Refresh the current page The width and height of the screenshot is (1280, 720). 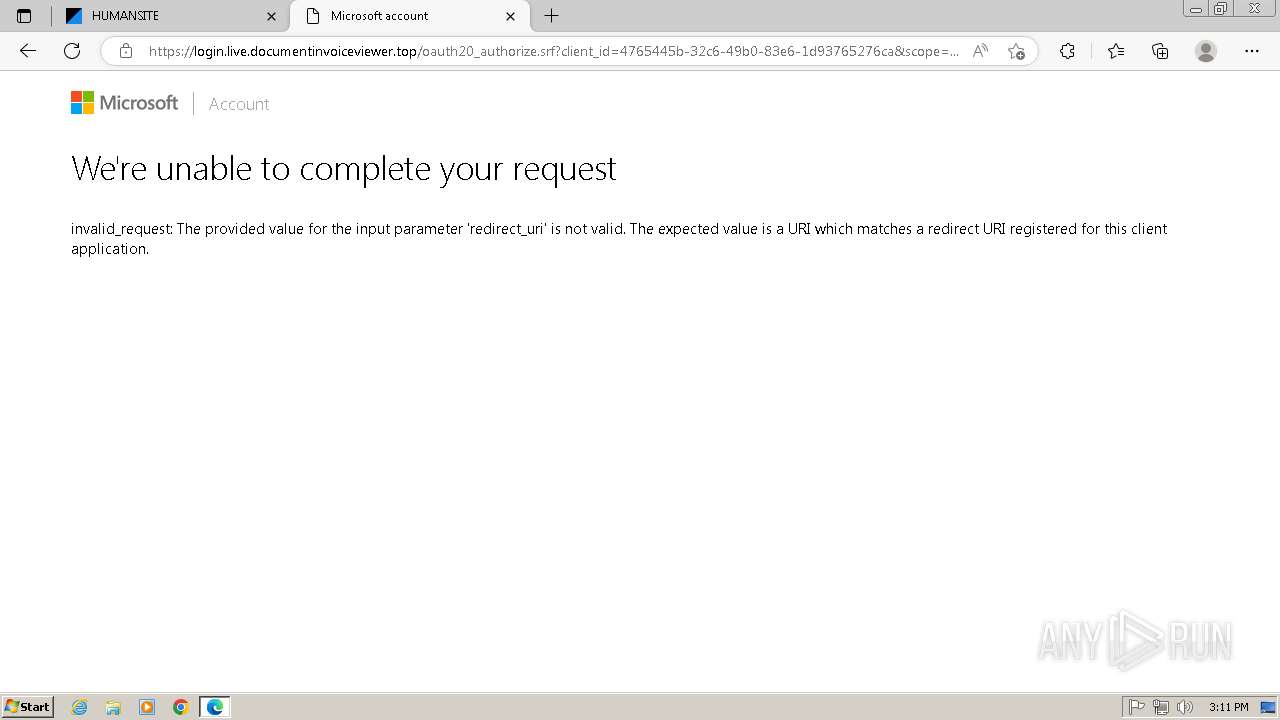(x=72, y=51)
